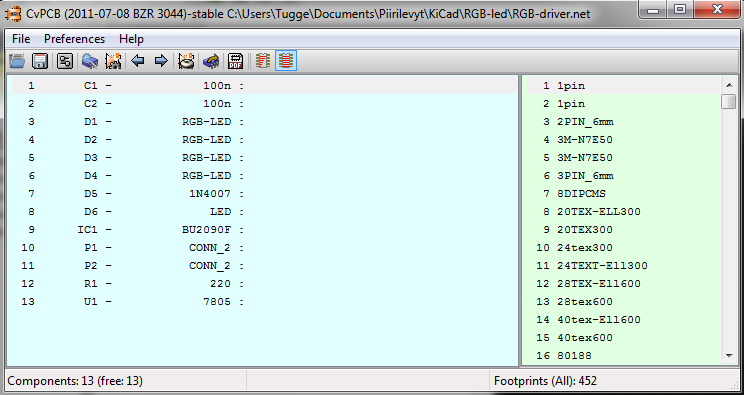Image resolution: width=744 pixels, height=395 pixels.
Task: Open footprint PDF documentation icon
Action: pos(236,61)
